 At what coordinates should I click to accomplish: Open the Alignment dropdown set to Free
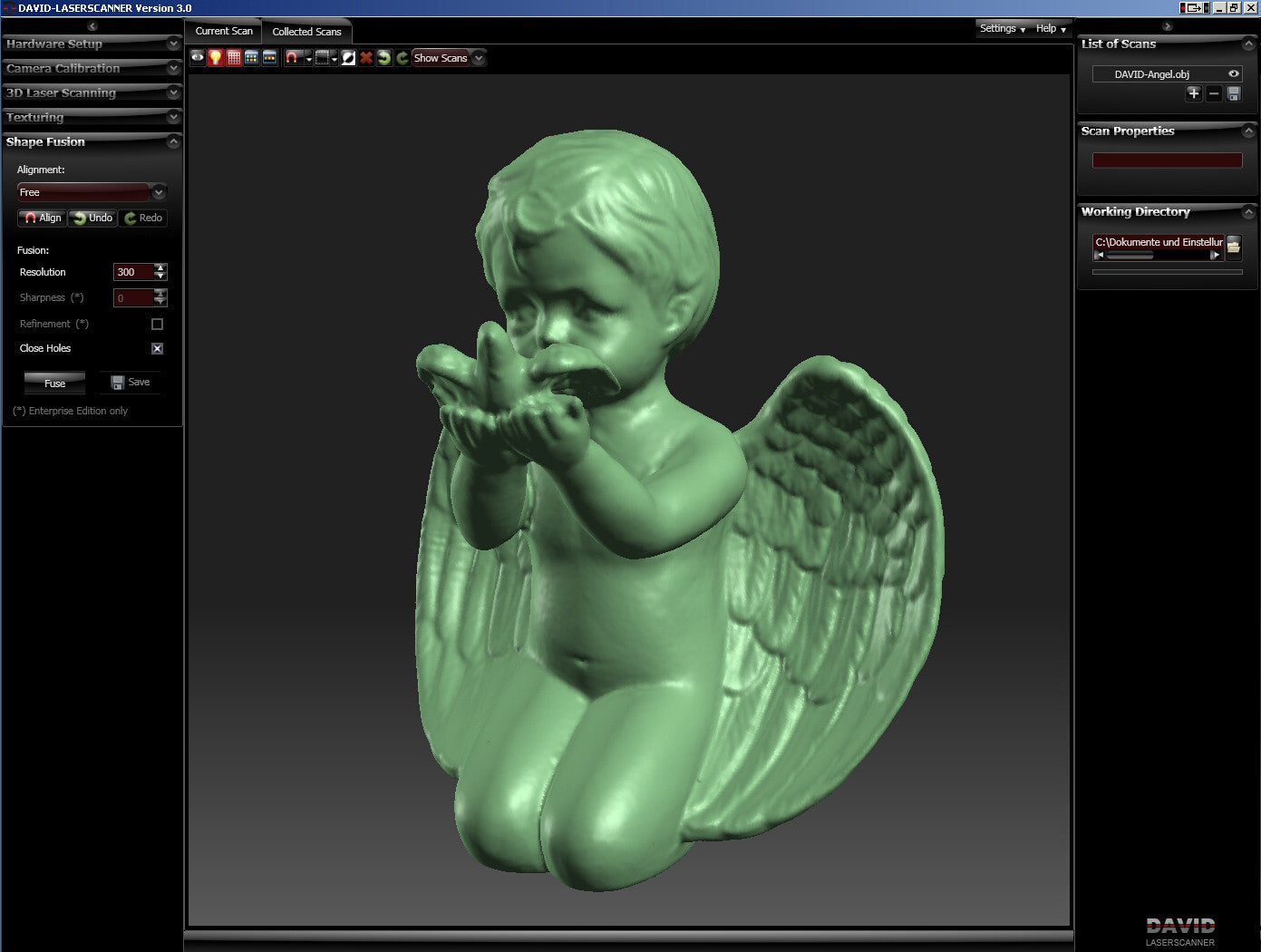159,192
